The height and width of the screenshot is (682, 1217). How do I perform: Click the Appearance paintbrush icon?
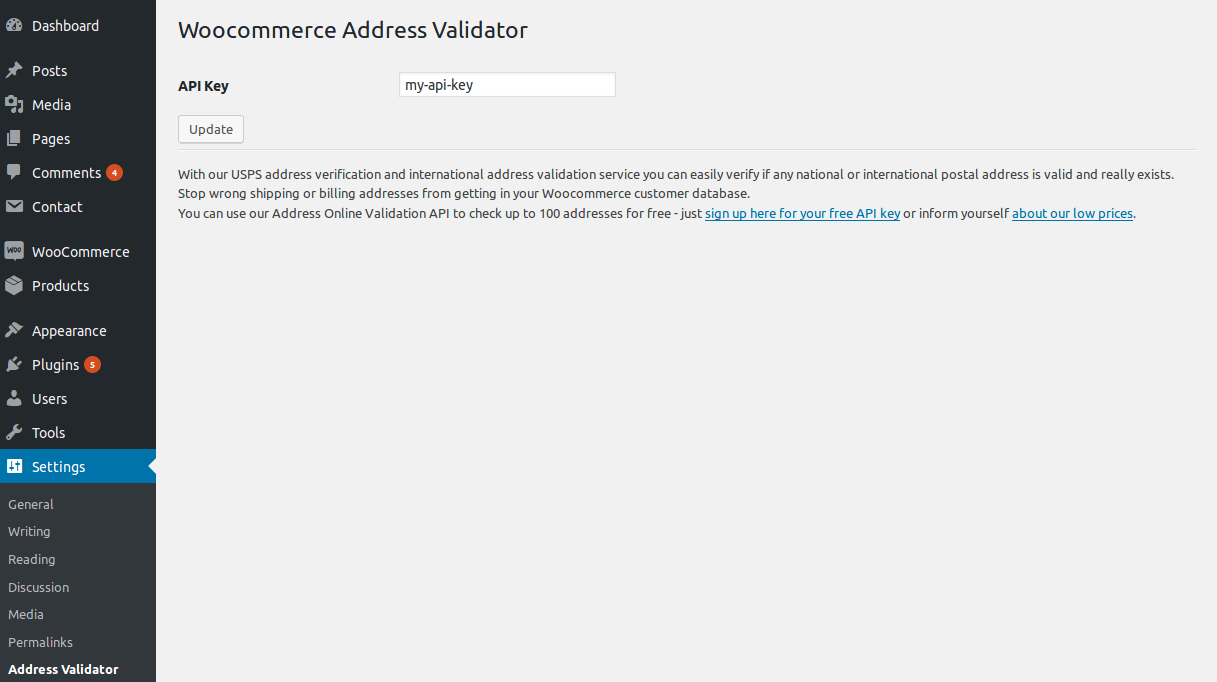pyautogui.click(x=14, y=330)
